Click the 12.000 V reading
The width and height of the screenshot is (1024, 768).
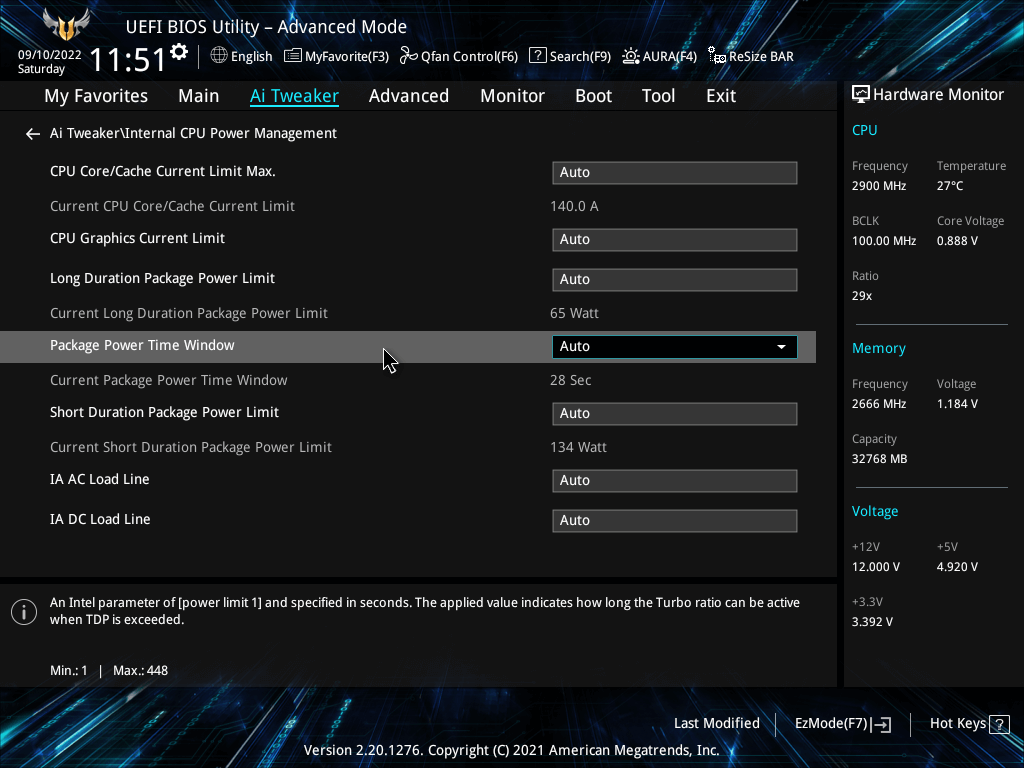coord(876,567)
